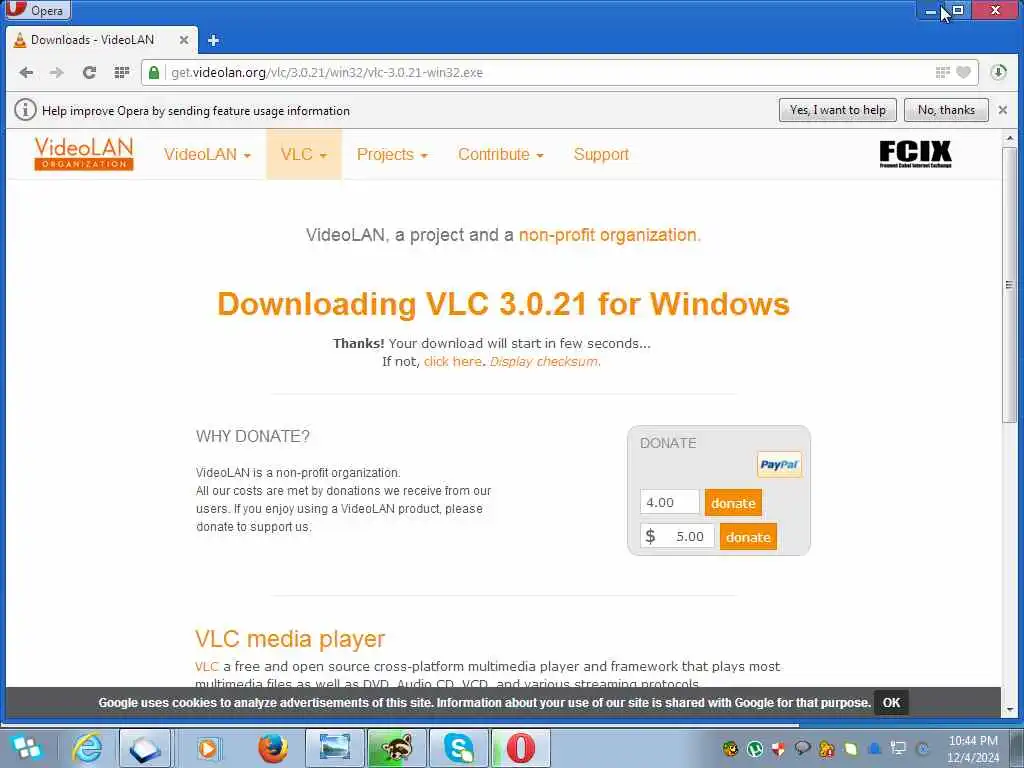
Task: Expand the VLC navigation dropdown
Action: click(x=304, y=155)
